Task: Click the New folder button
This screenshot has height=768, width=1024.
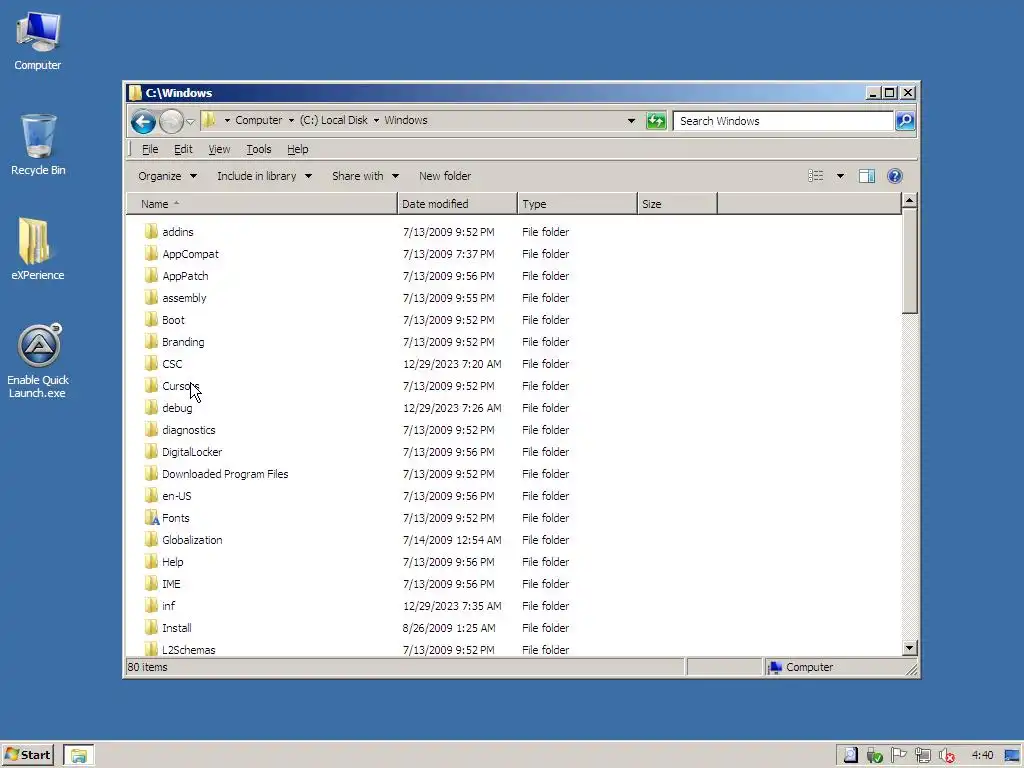Action: click(445, 176)
